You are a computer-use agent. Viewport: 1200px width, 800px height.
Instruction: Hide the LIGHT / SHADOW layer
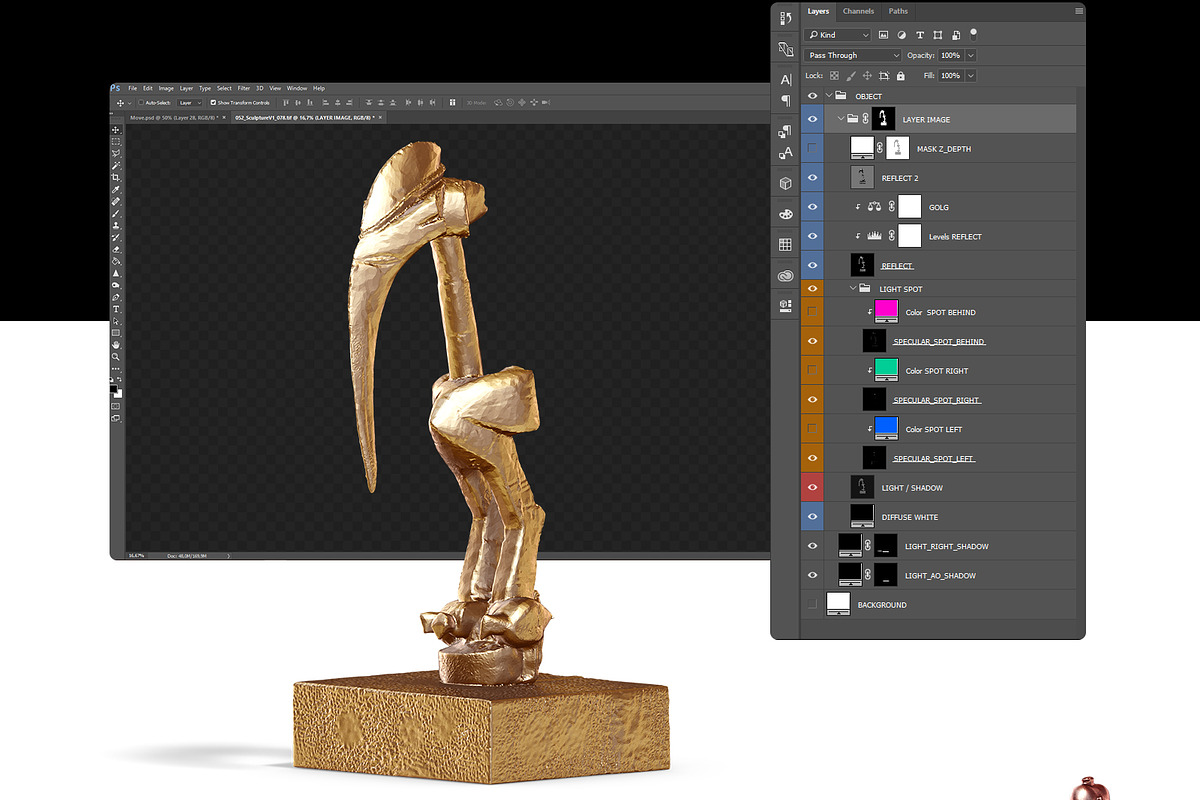pos(812,488)
